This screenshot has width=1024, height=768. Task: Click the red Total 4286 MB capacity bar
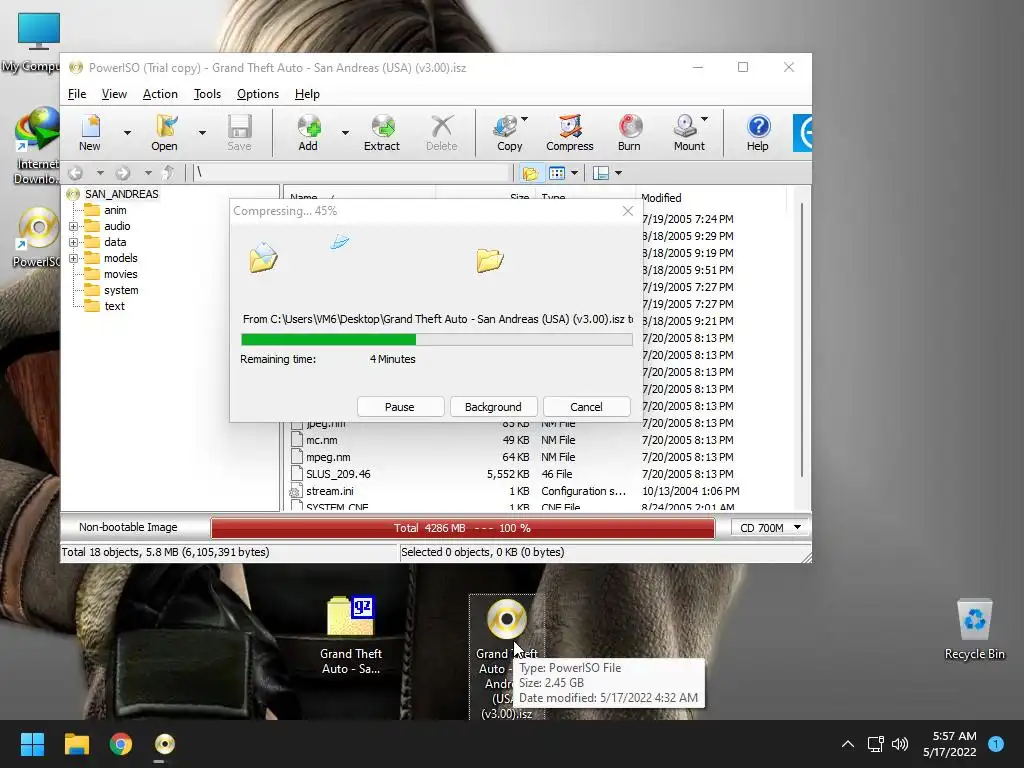click(x=462, y=528)
